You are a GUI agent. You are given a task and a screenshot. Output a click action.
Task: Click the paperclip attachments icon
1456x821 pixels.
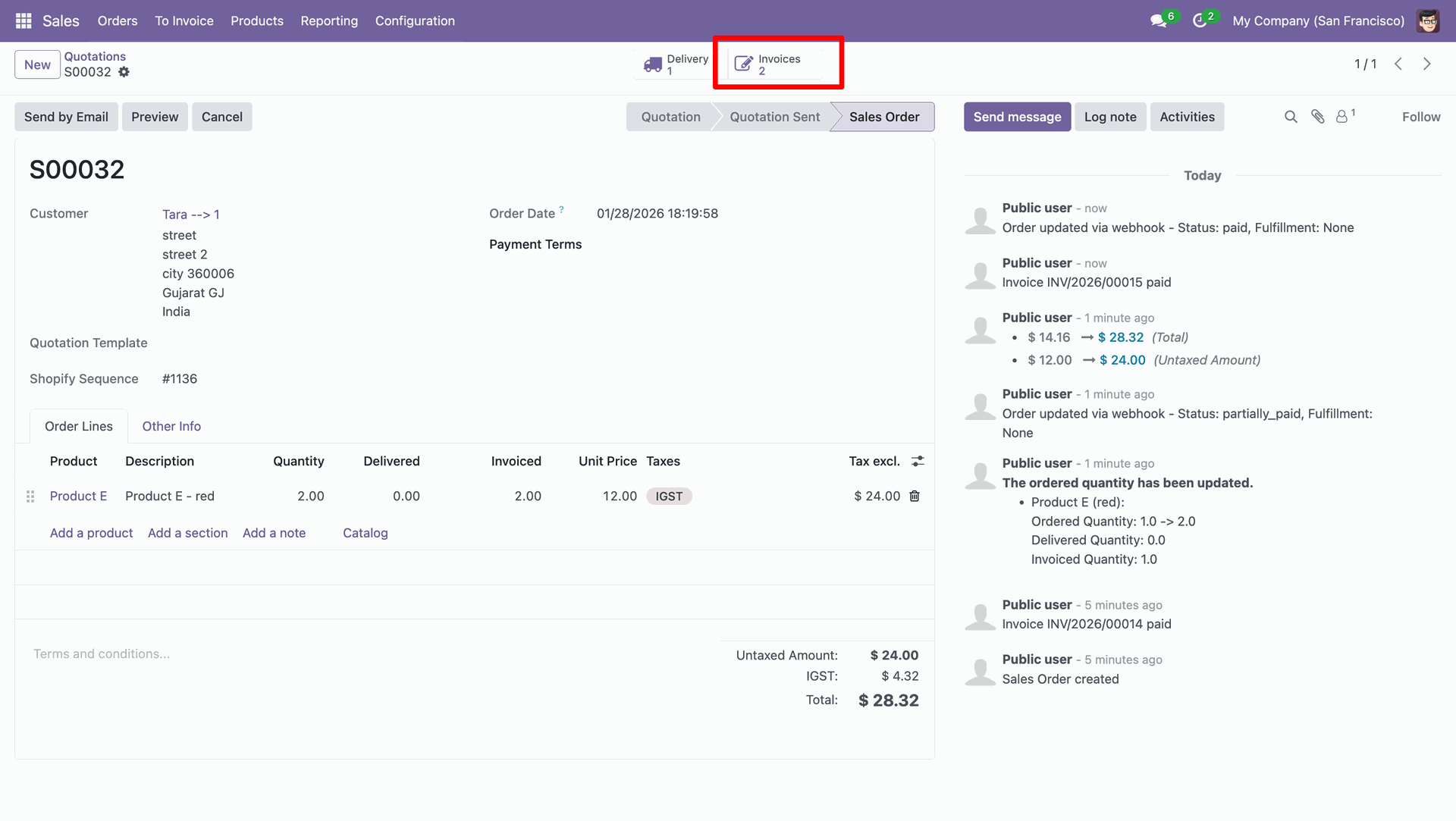tap(1318, 117)
